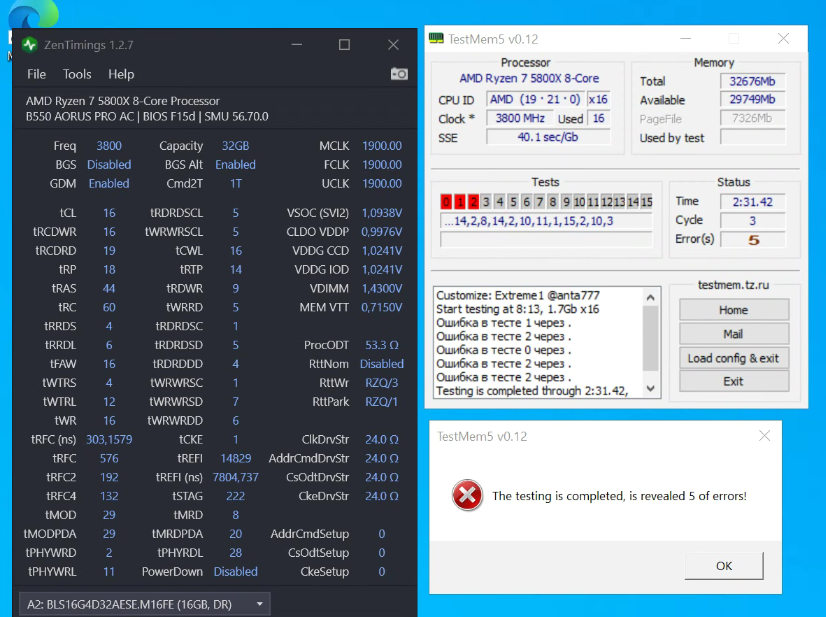Click OK in the error dialog
This screenshot has height=617, width=826.
click(x=724, y=566)
